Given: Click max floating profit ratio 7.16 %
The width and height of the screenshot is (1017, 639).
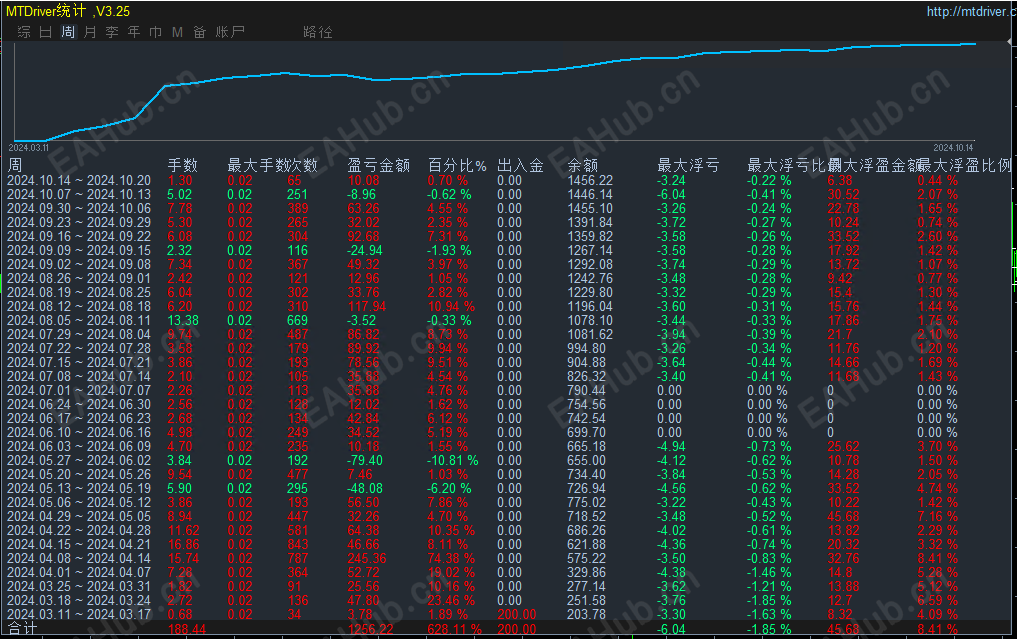Looking at the screenshot, I should point(938,516).
